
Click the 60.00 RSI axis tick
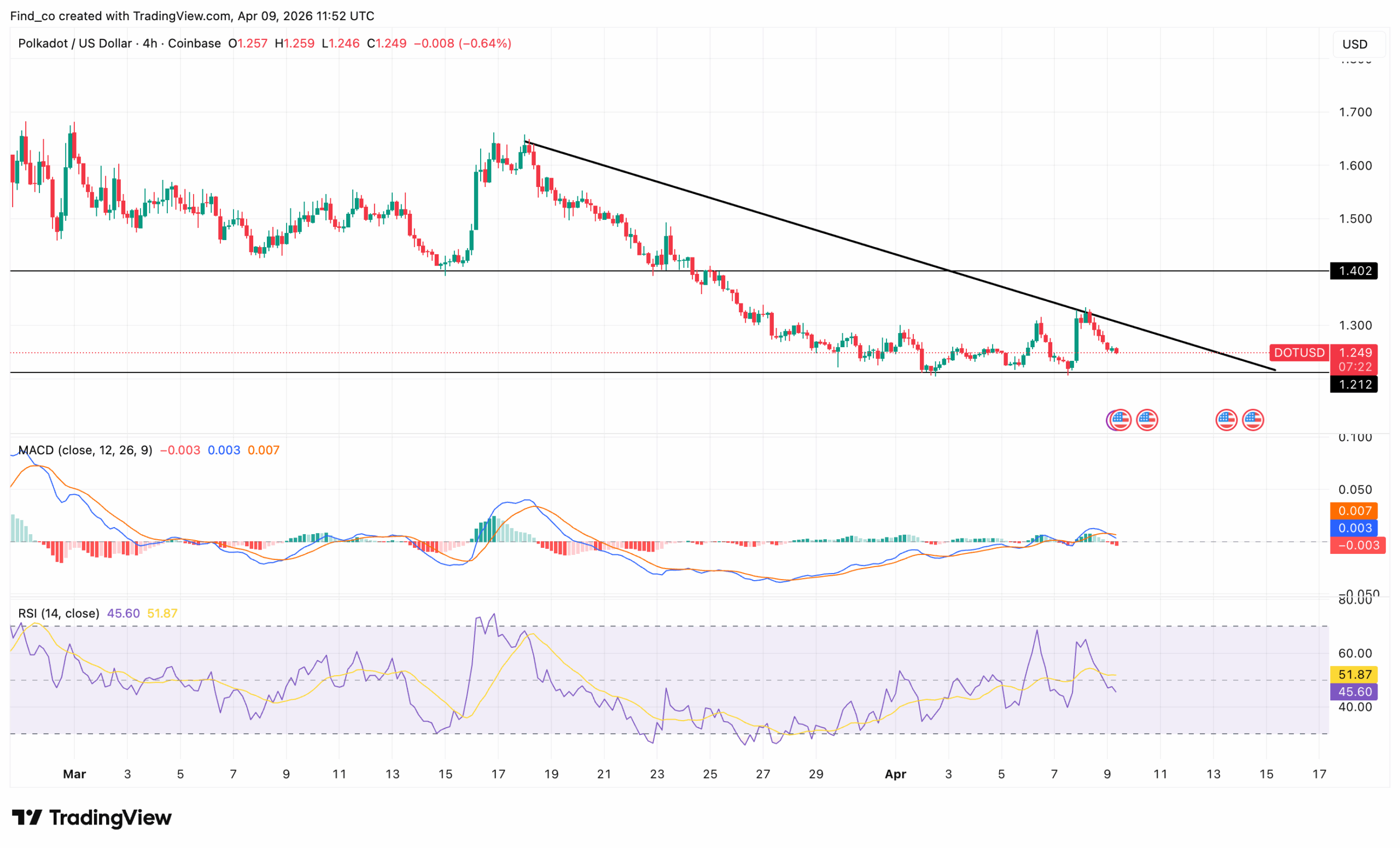pos(1355,653)
